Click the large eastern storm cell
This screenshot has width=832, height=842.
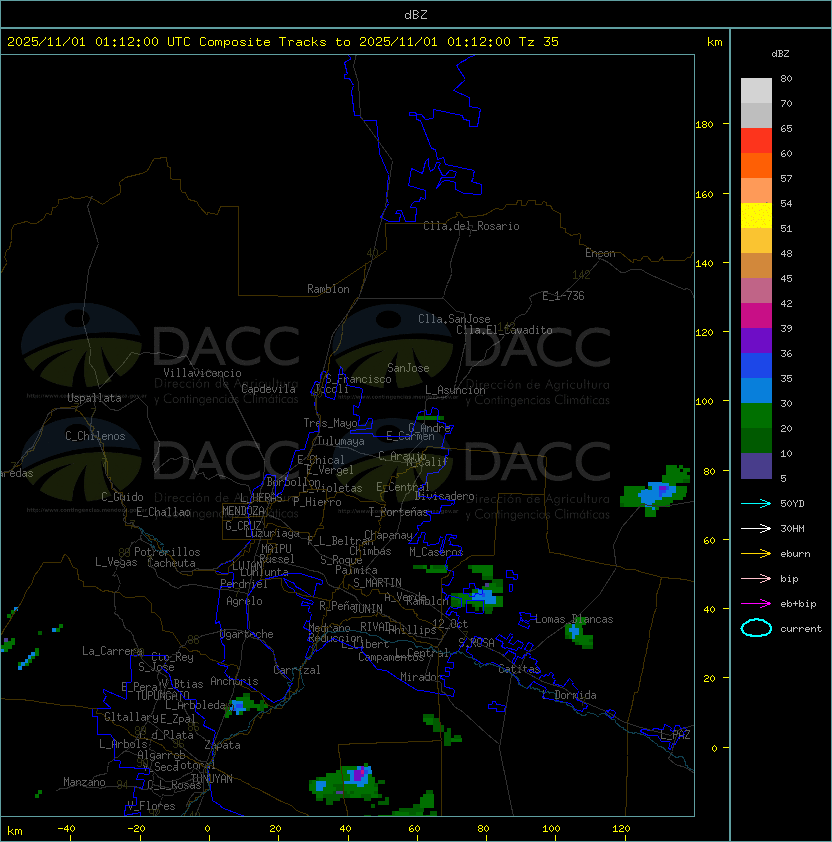(x=656, y=492)
